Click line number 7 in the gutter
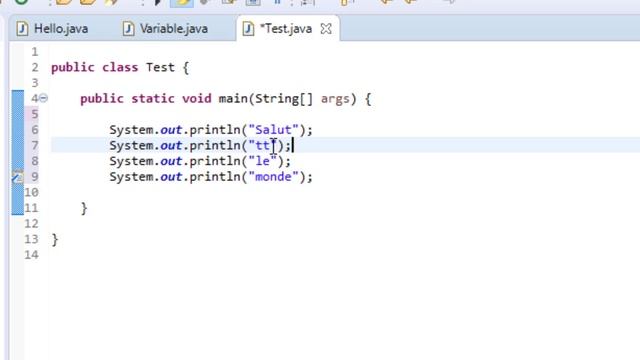The image size is (640, 360). point(35,145)
